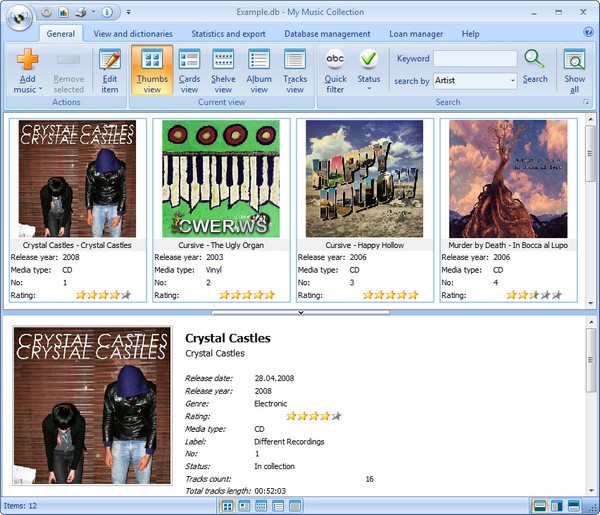Click the disc icon in quick access toolbar
Viewport: 600px width, 515px height.
tap(47, 12)
